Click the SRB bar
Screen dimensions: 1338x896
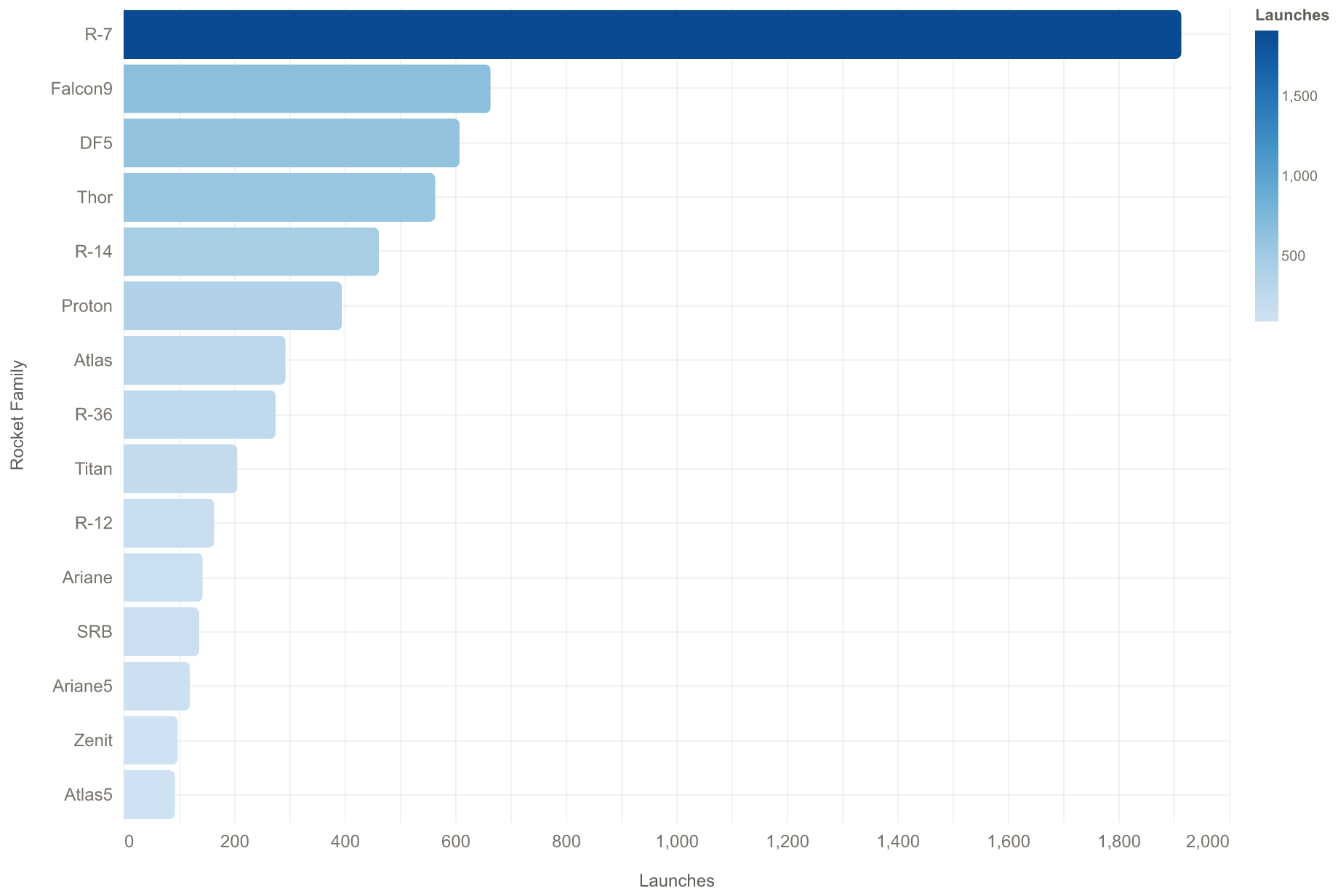(x=161, y=631)
